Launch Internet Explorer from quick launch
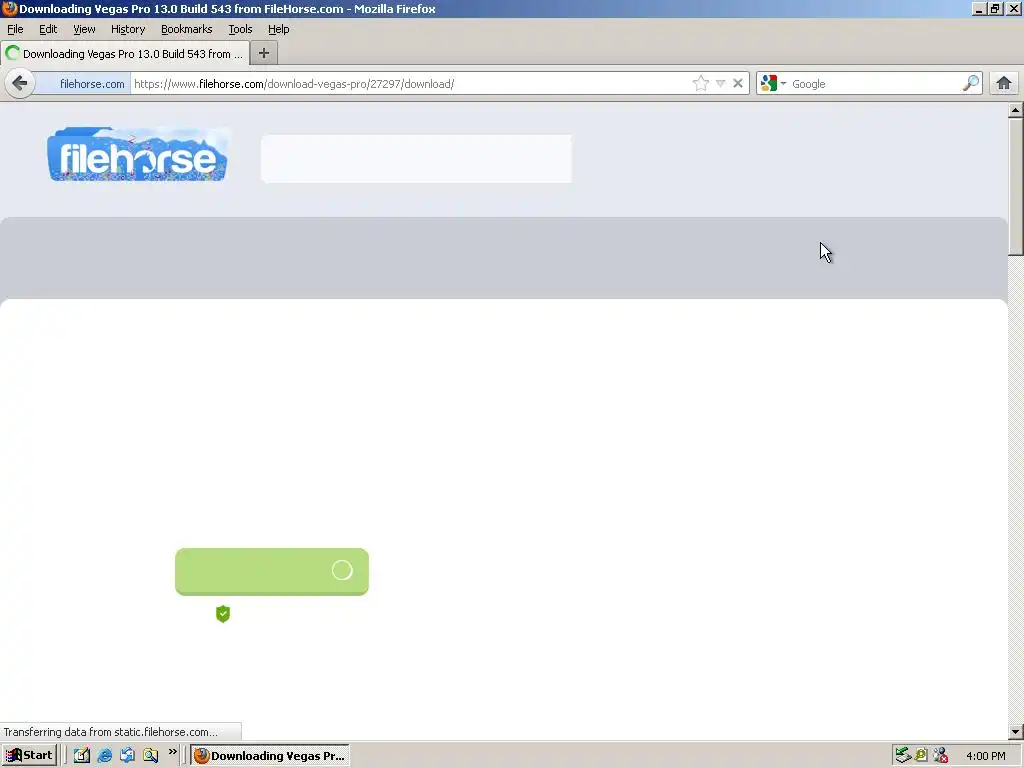The width and height of the screenshot is (1024, 768). click(104, 756)
